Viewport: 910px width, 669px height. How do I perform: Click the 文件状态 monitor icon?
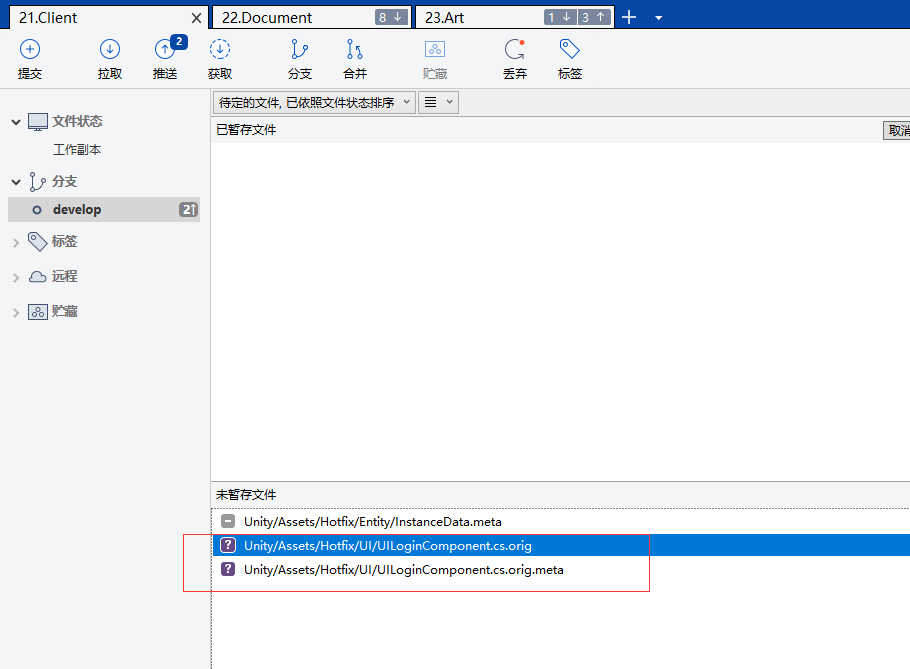[38, 122]
